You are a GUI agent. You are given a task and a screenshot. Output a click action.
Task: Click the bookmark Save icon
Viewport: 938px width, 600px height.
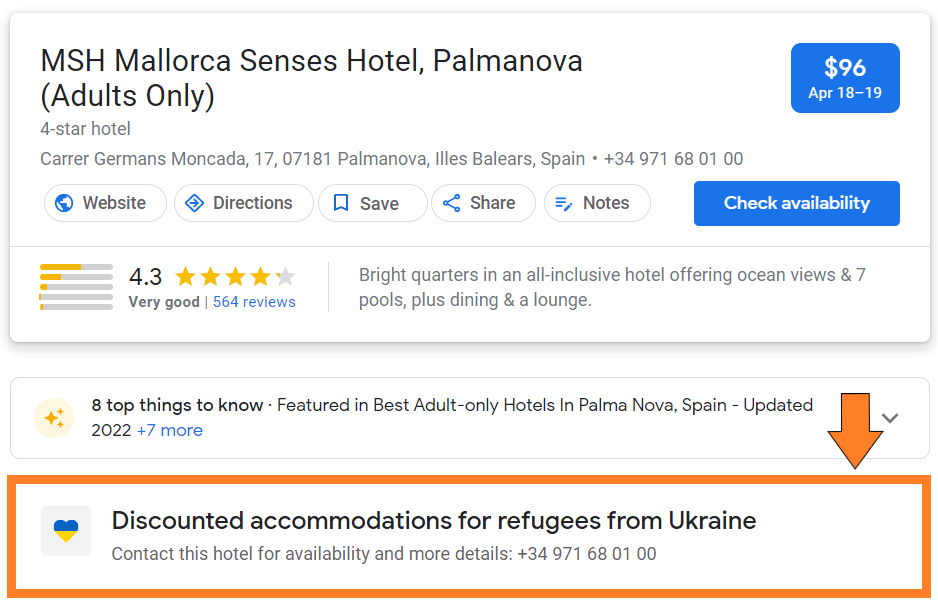click(x=341, y=203)
